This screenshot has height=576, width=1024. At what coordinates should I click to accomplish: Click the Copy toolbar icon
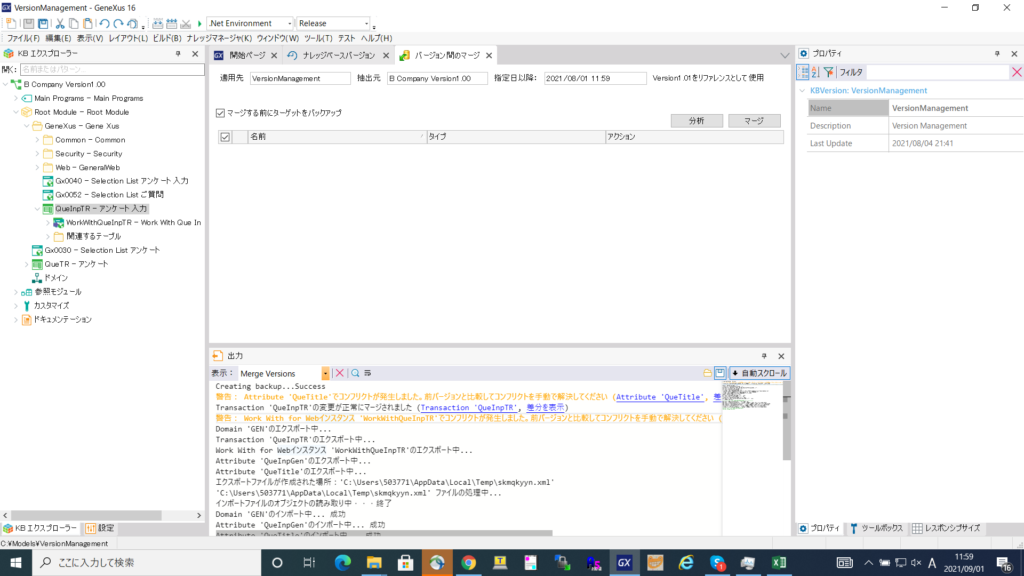coord(73,24)
